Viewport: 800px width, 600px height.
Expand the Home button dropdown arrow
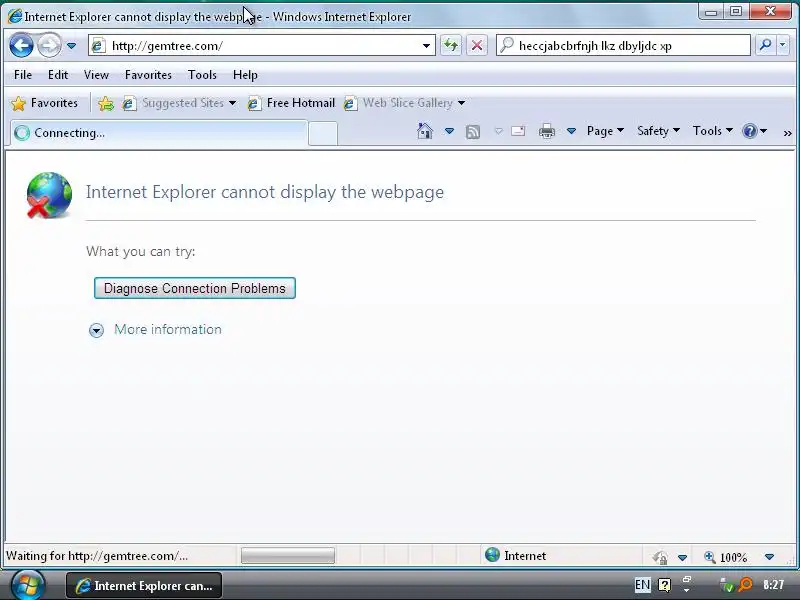coord(449,131)
